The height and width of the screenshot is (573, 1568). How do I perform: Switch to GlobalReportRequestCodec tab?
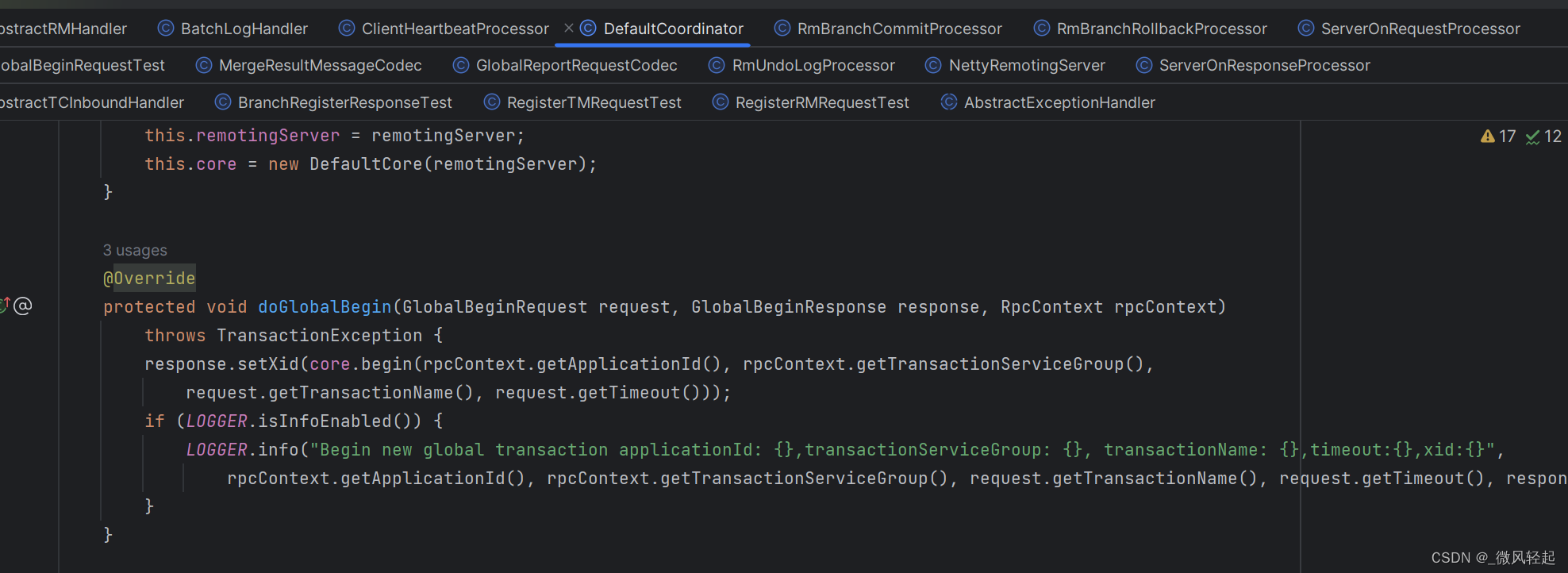pos(565,65)
